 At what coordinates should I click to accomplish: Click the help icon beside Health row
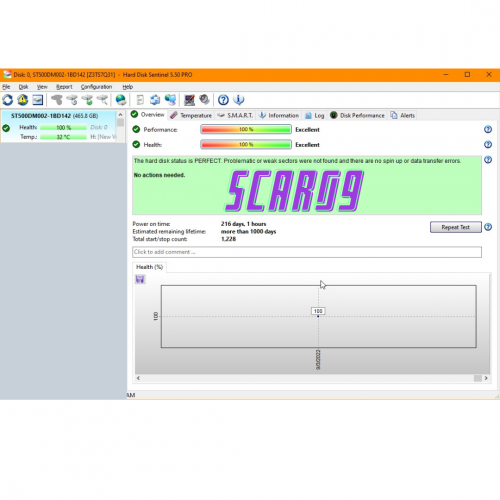point(488,144)
